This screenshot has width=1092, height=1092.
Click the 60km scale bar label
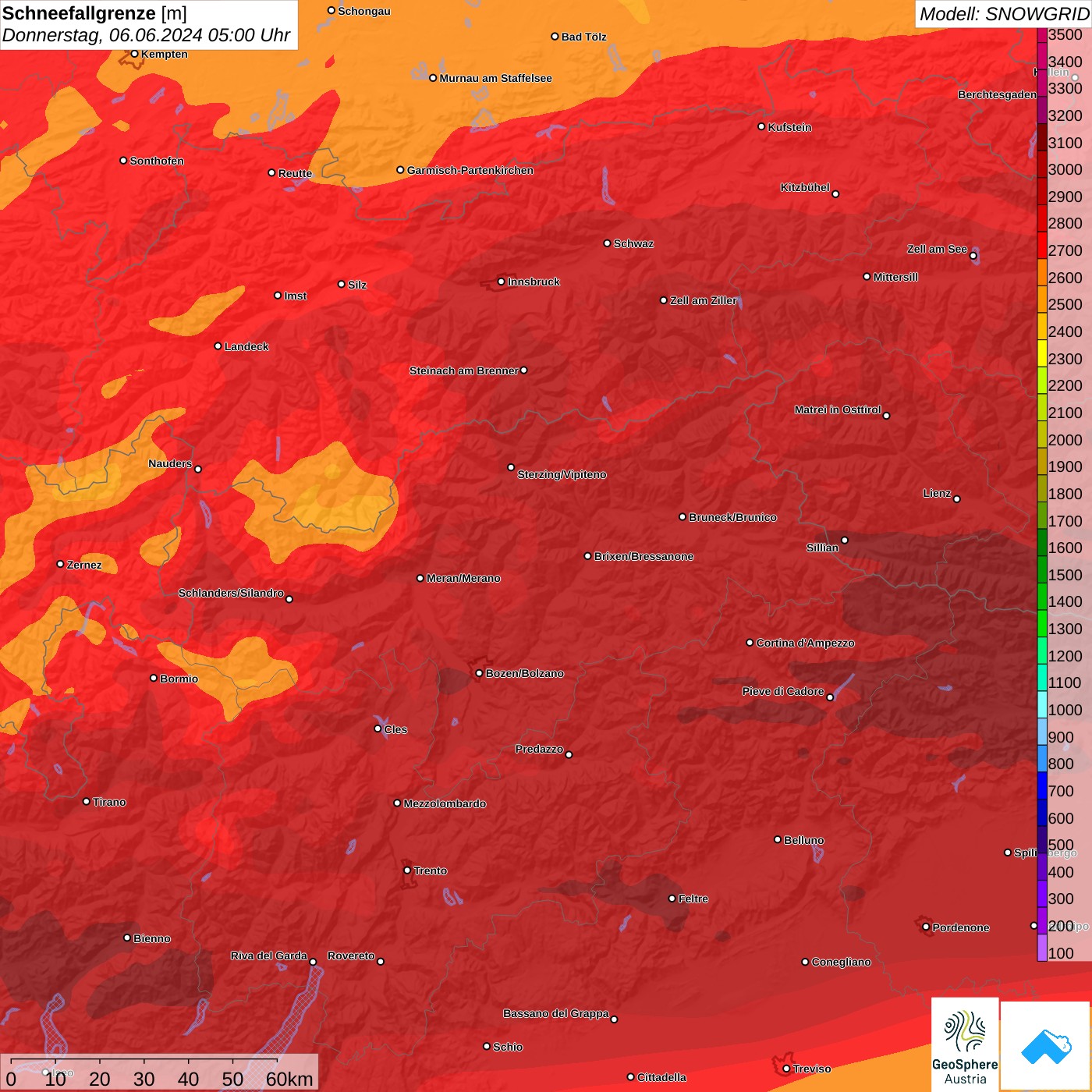point(289,1079)
